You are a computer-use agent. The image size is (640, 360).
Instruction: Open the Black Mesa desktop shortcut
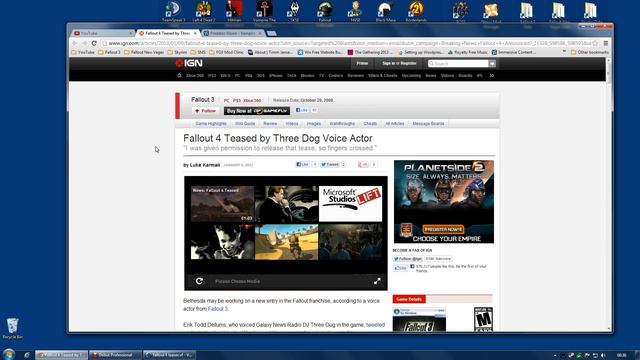click(385, 11)
